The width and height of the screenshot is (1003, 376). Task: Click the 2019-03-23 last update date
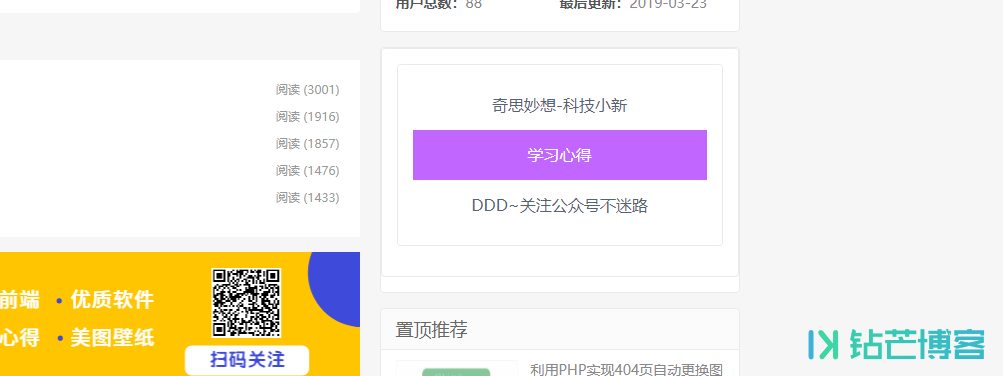pyautogui.click(x=668, y=4)
